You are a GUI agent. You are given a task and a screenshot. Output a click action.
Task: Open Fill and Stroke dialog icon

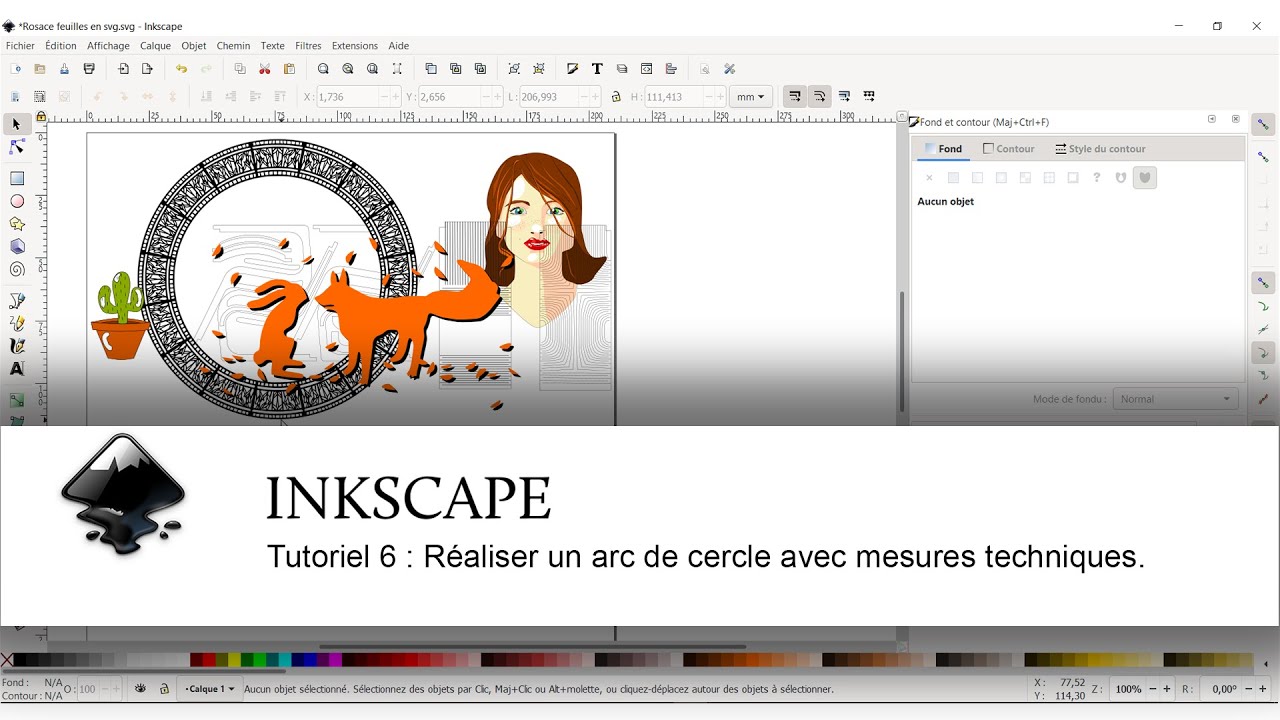(572, 69)
